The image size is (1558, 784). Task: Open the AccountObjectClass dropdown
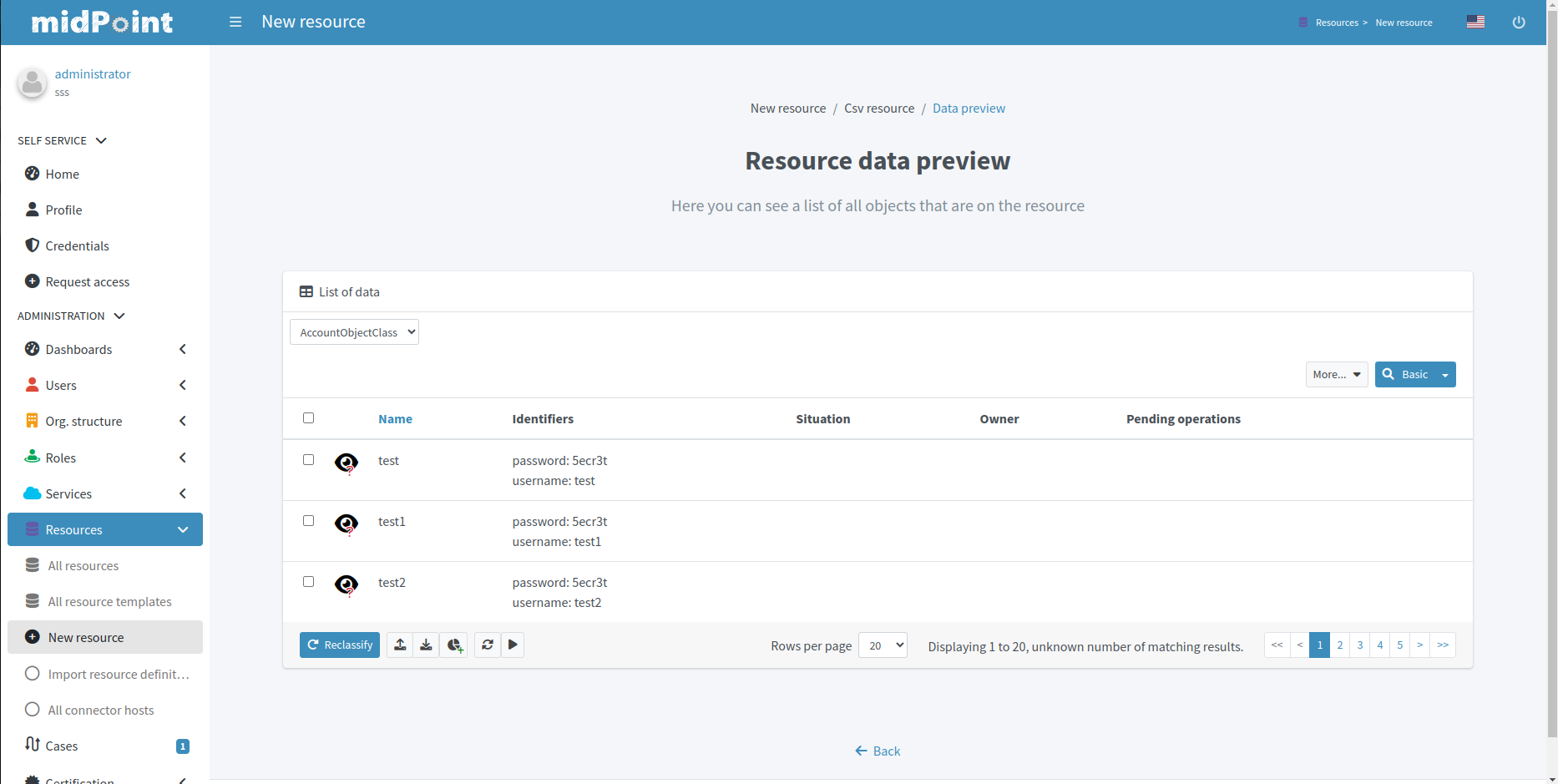[353, 331]
